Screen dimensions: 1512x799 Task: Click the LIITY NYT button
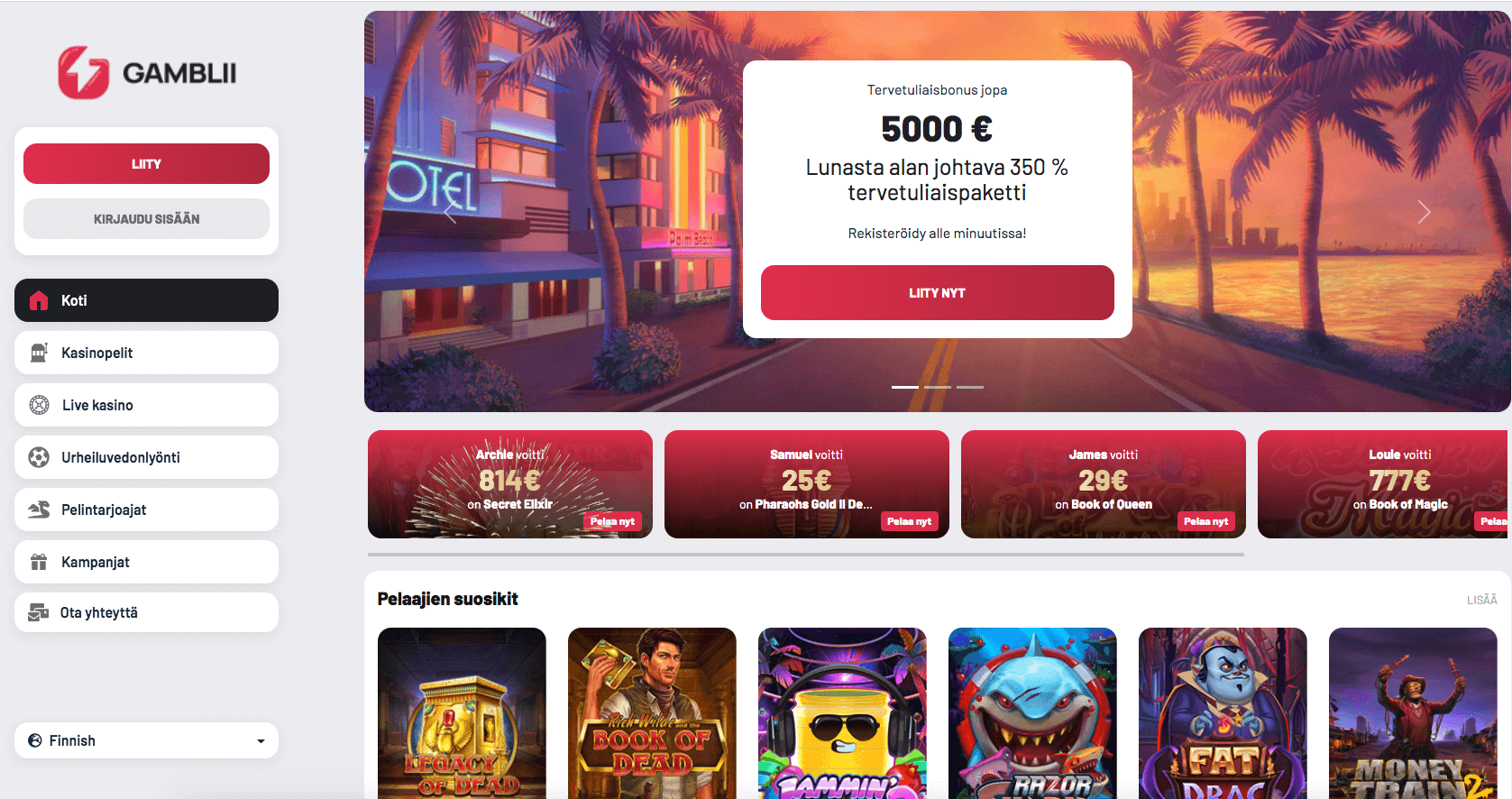(938, 292)
